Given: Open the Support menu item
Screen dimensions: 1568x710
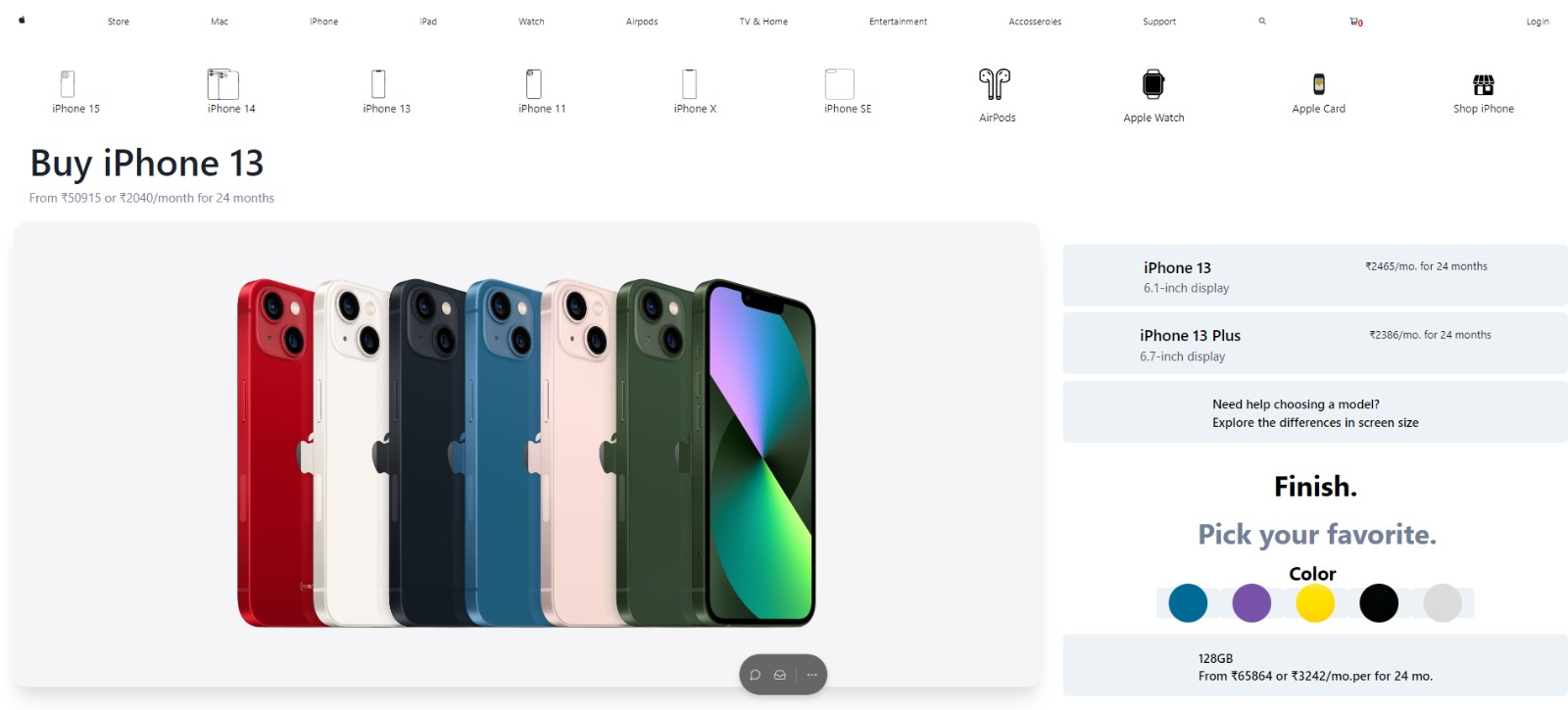Looking at the screenshot, I should point(1159,22).
